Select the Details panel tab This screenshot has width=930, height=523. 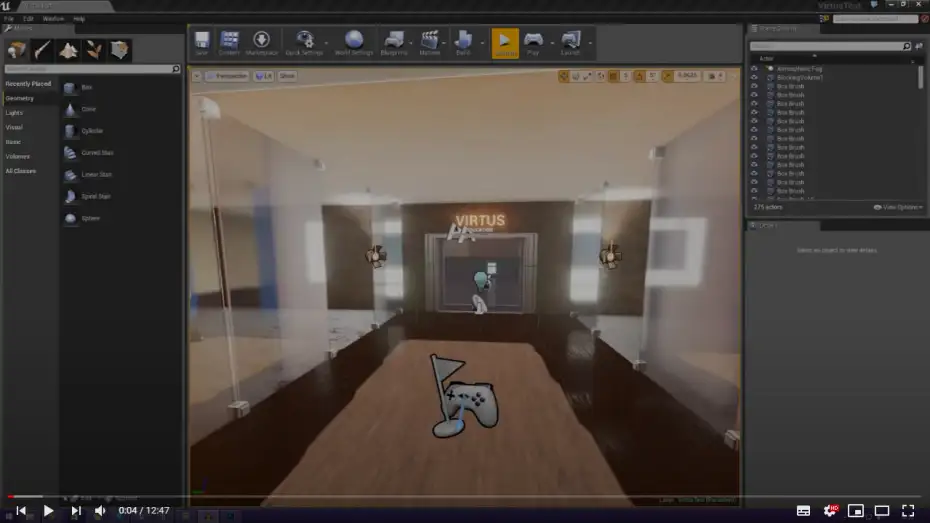pyautogui.click(x=783, y=226)
